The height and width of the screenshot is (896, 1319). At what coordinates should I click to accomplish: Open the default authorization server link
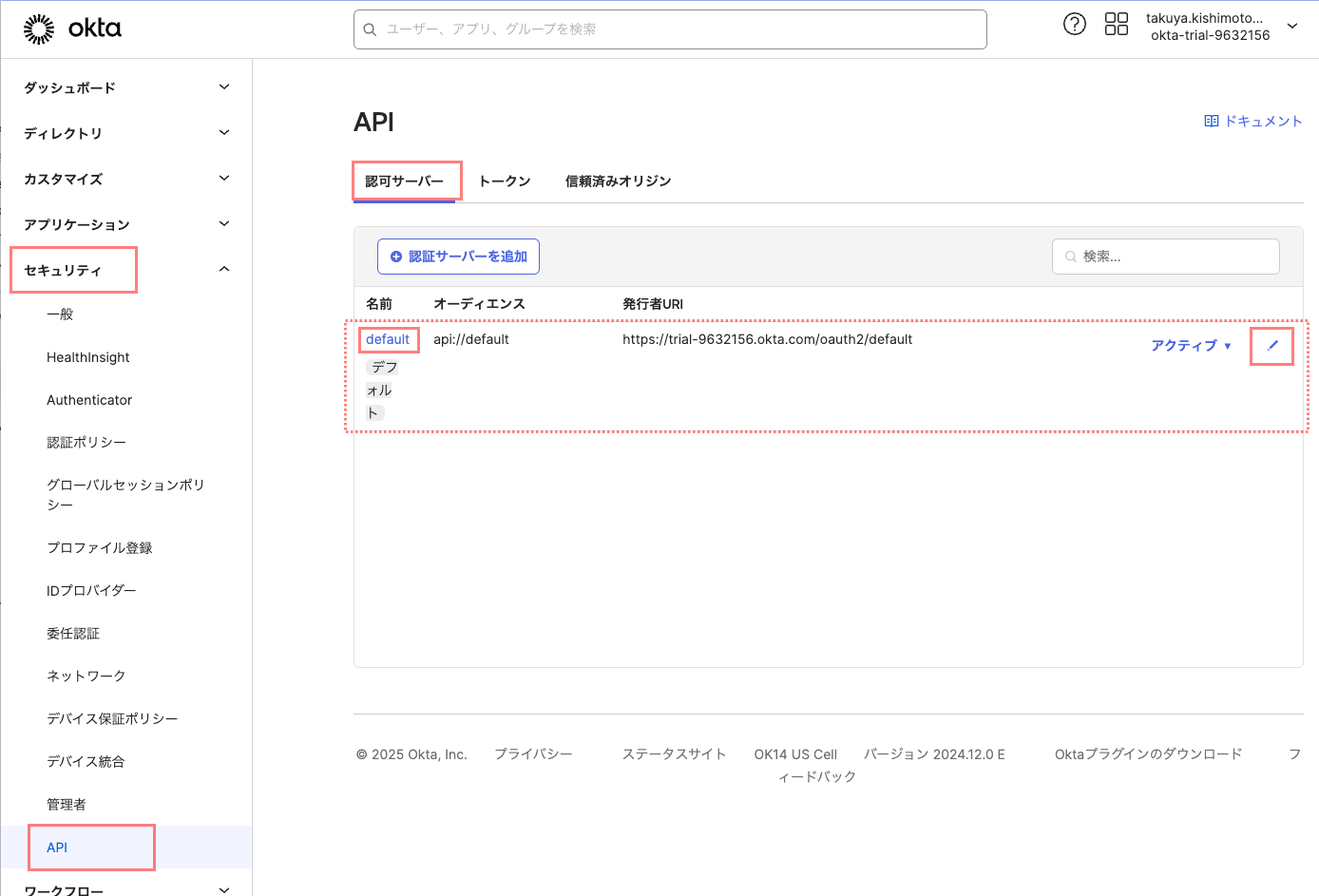coord(388,339)
